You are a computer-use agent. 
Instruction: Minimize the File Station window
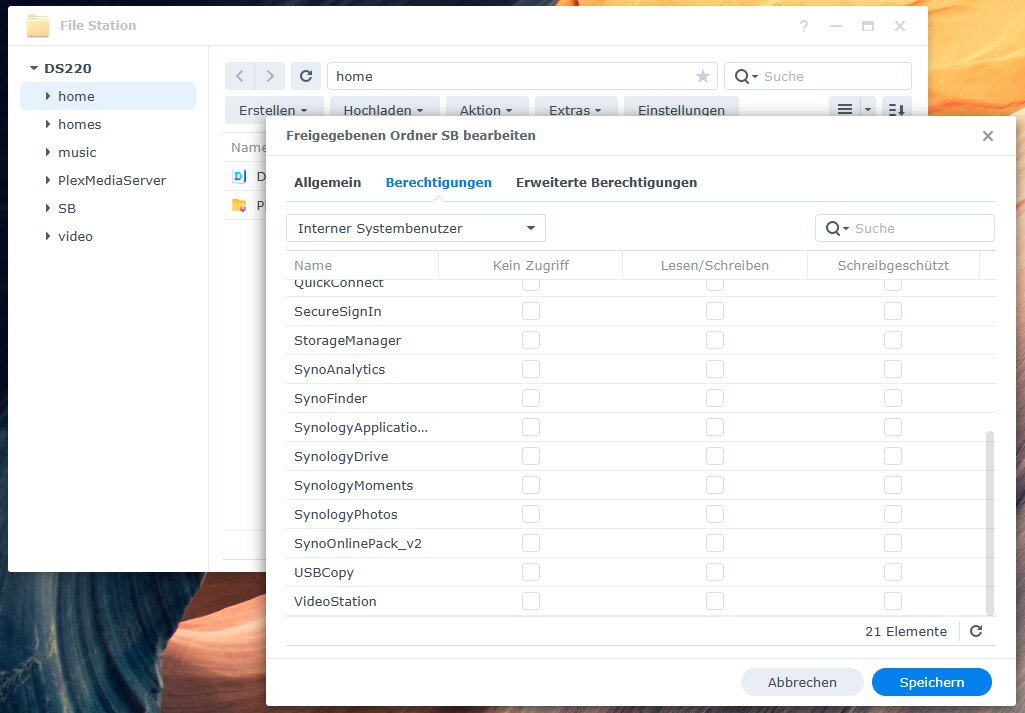[835, 26]
